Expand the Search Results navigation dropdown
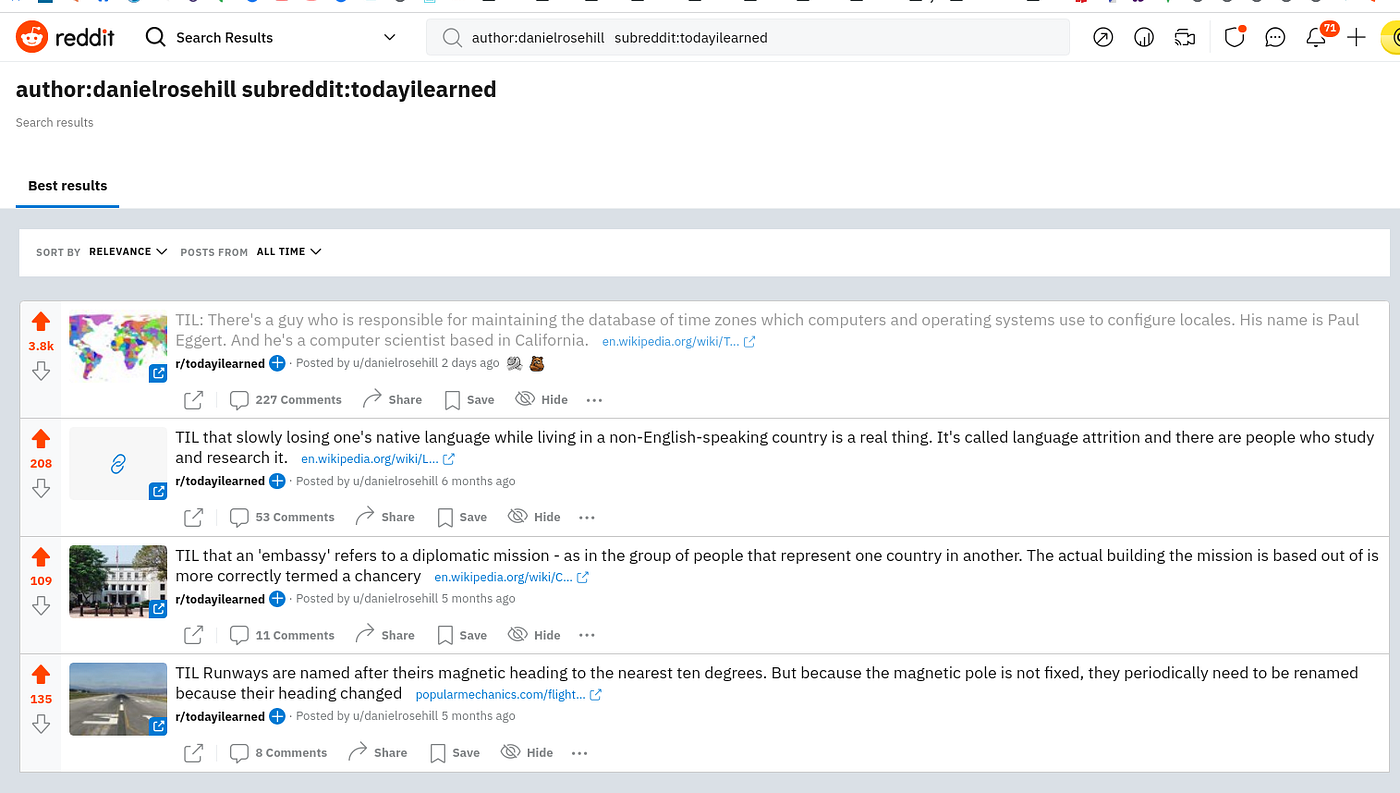This screenshot has width=1400, height=793. pos(270,38)
